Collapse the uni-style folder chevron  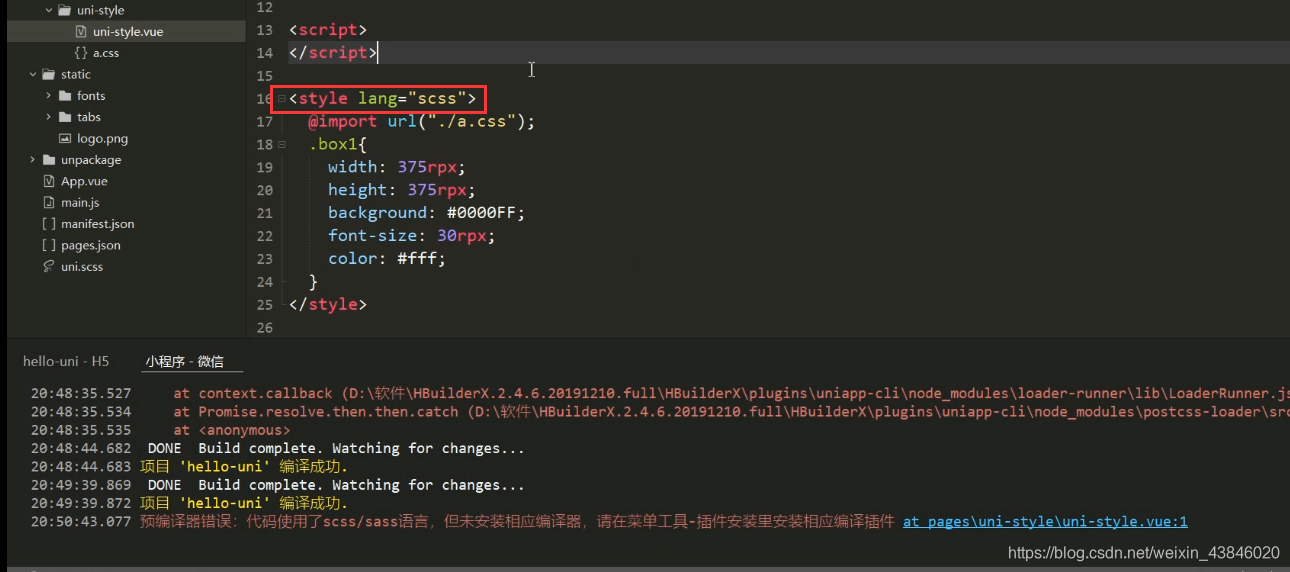click(49, 10)
